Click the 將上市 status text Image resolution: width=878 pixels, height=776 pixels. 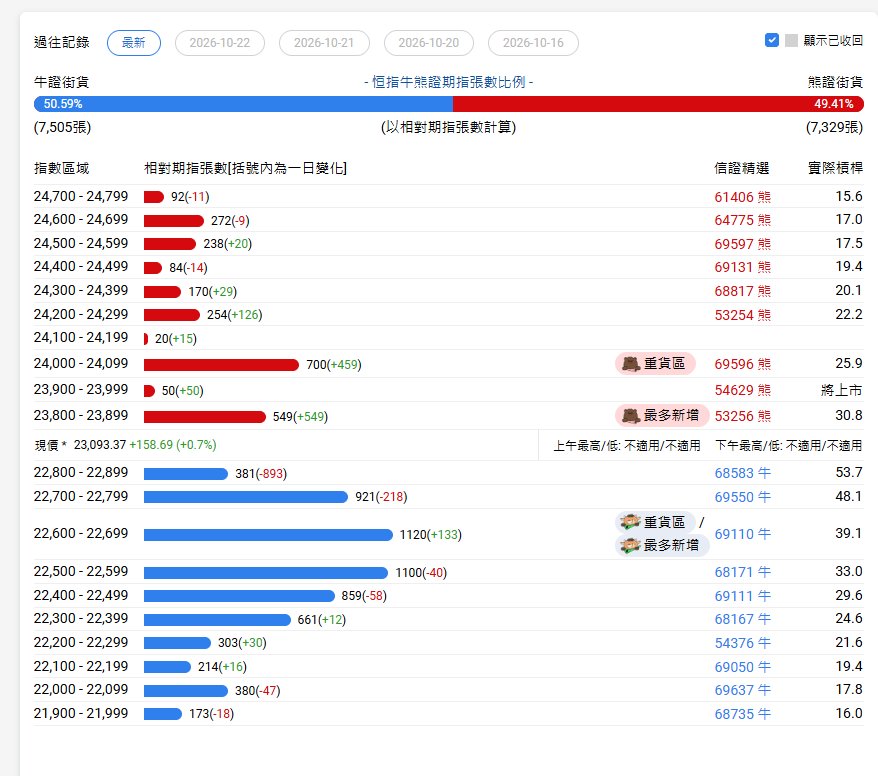(x=841, y=390)
